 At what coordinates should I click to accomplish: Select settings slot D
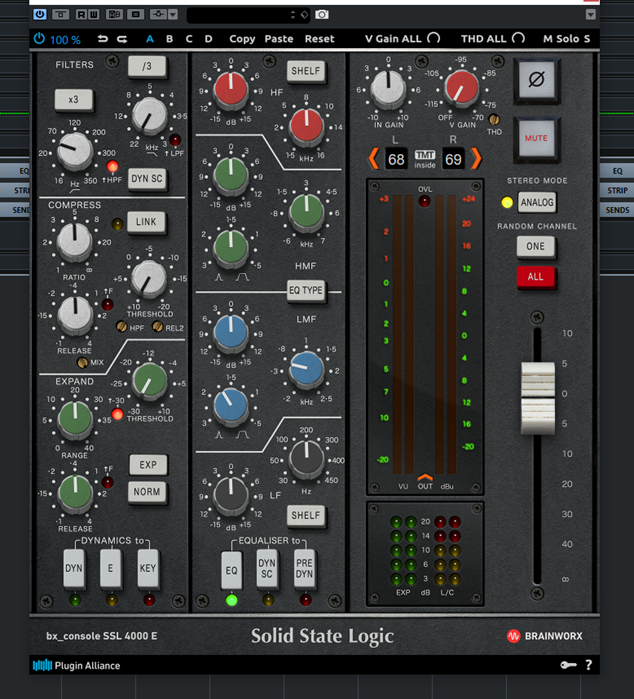tap(208, 39)
